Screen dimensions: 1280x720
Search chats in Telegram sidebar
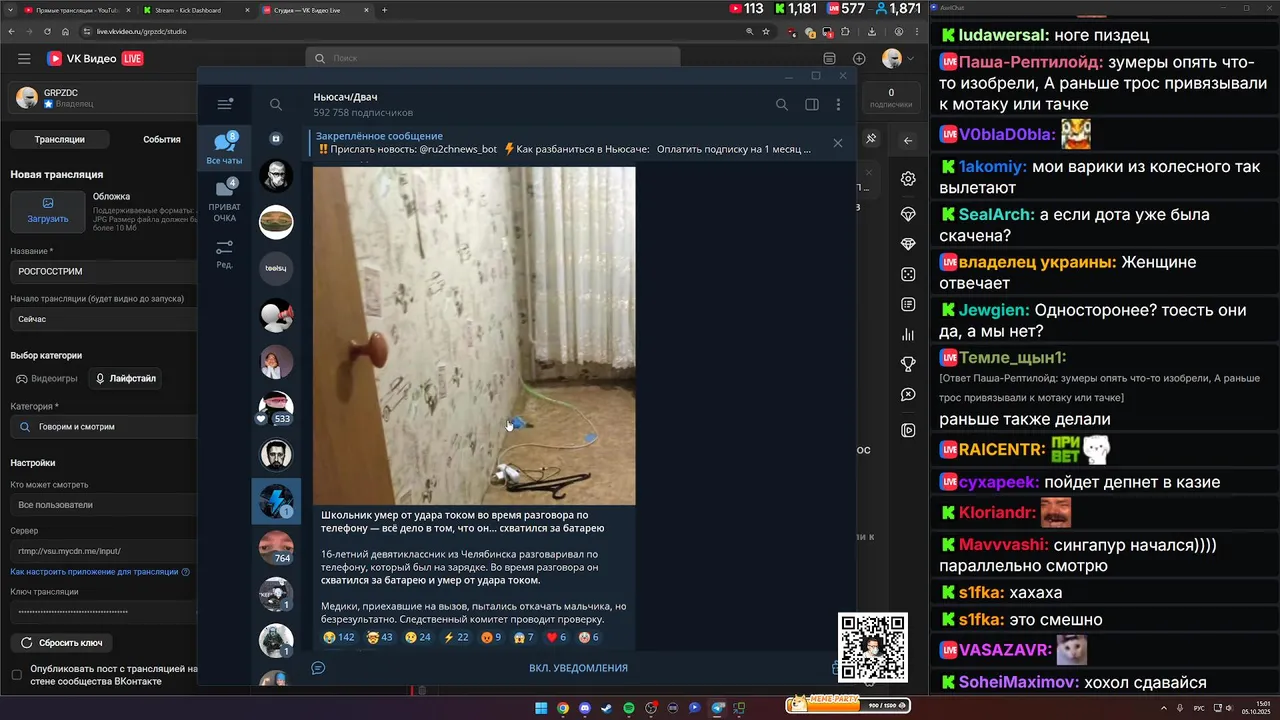[276, 104]
